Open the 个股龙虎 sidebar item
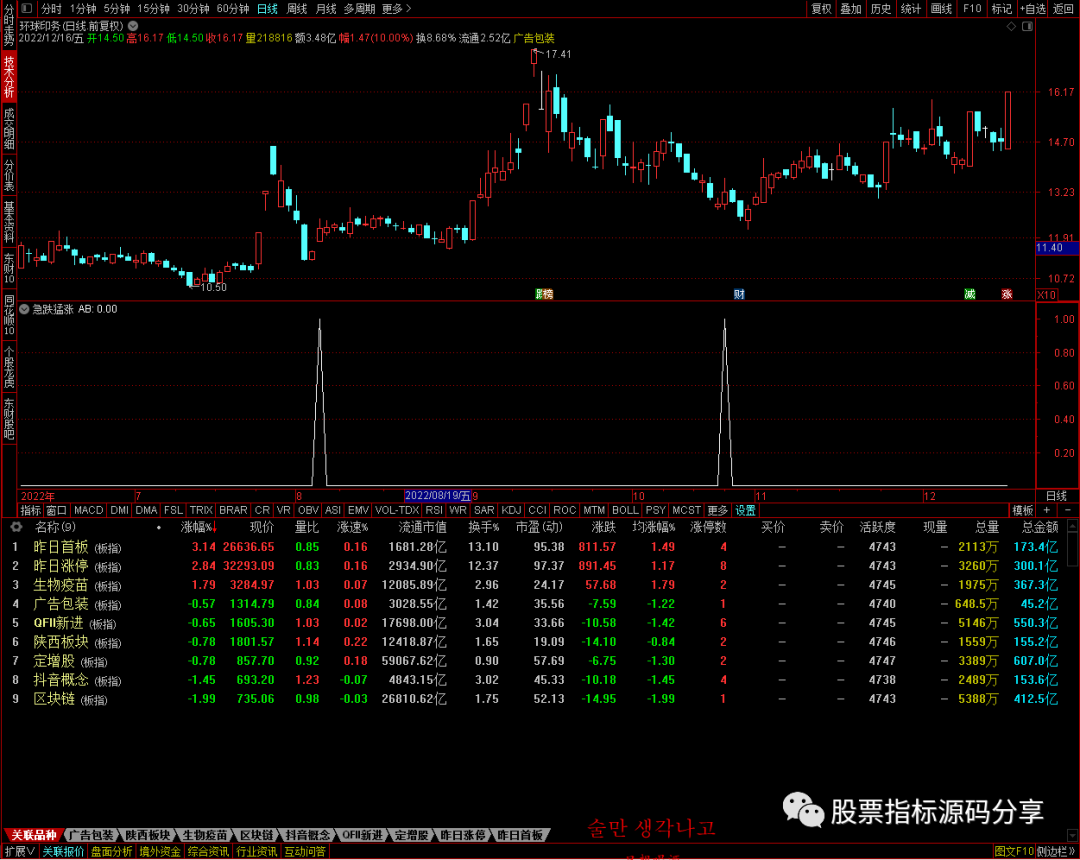Image resolution: width=1080 pixels, height=860 pixels. [8, 366]
